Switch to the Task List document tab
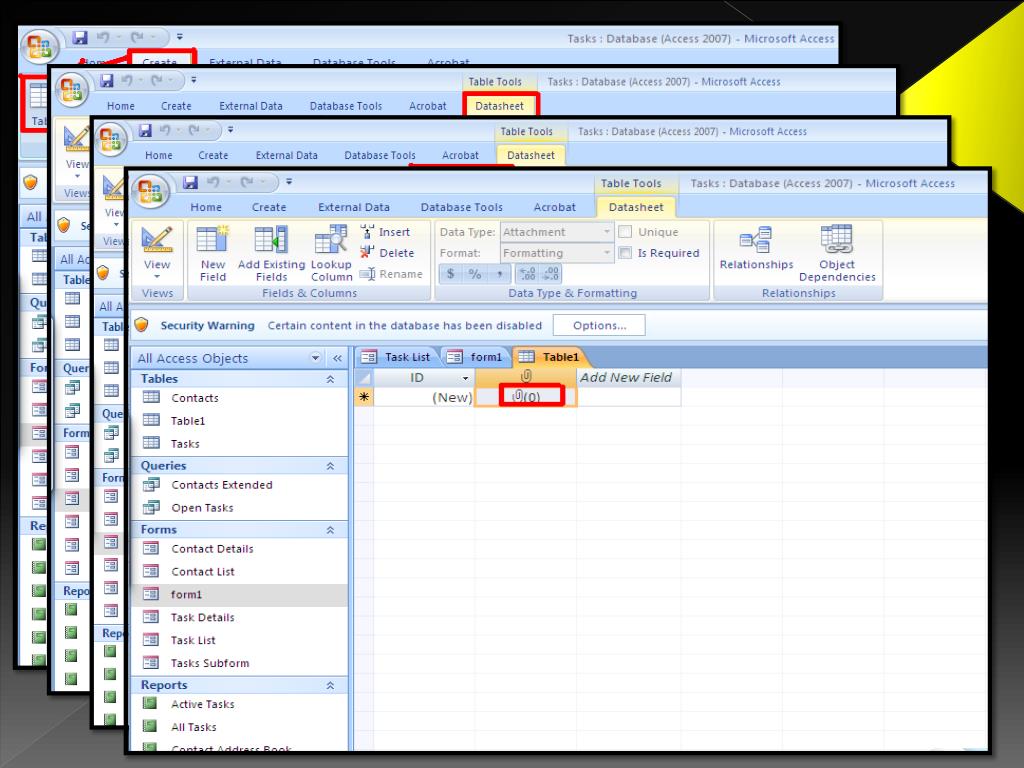The width and height of the screenshot is (1024, 768). pyautogui.click(x=398, y=357)
